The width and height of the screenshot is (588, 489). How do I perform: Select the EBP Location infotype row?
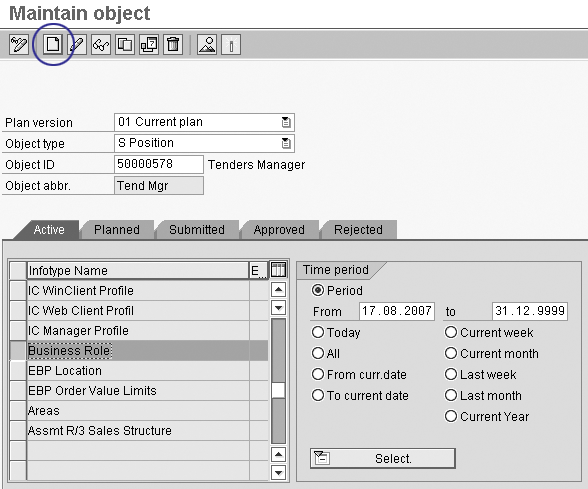(138, 370)
